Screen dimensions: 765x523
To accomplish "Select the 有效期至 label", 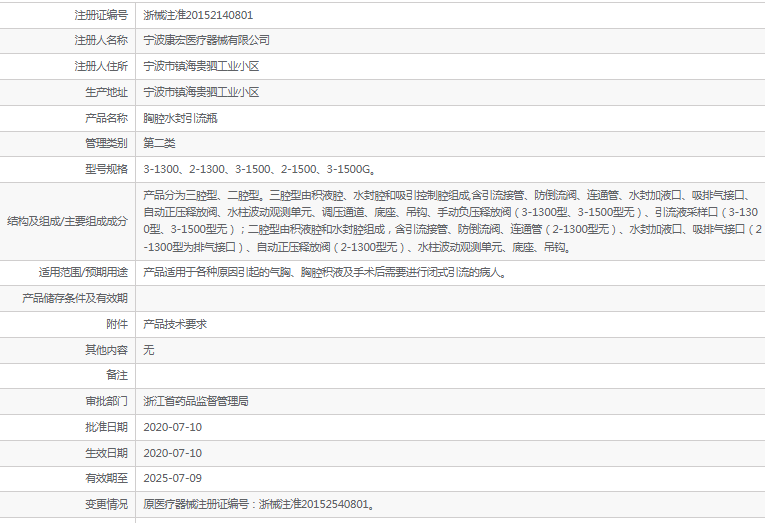I will point(106,478).
